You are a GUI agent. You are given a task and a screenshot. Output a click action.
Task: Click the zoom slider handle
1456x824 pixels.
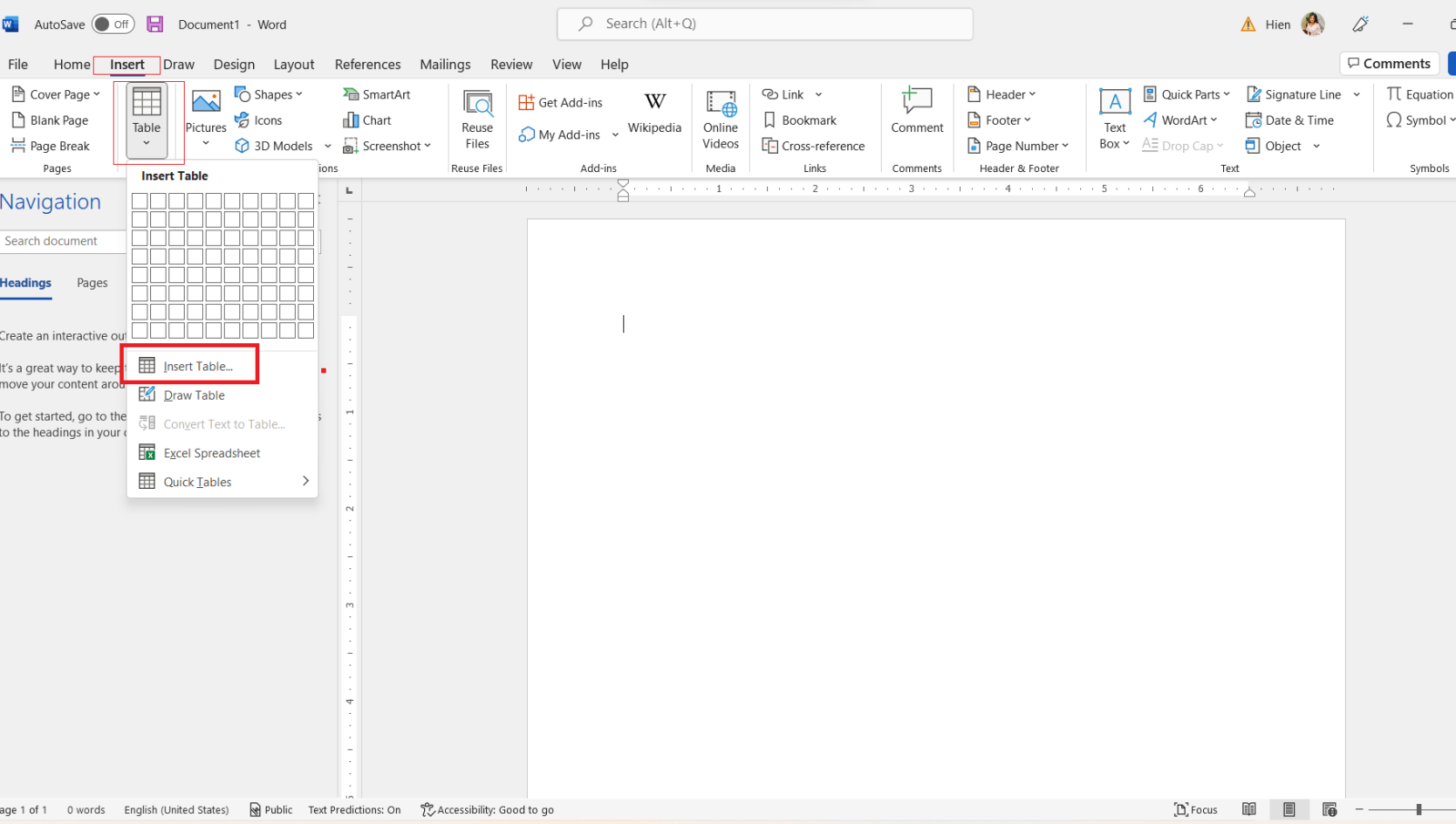point(1419,809)
